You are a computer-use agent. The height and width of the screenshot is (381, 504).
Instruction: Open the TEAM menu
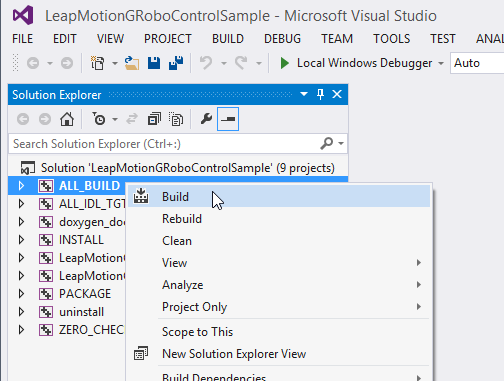click(x=337, y=39)
